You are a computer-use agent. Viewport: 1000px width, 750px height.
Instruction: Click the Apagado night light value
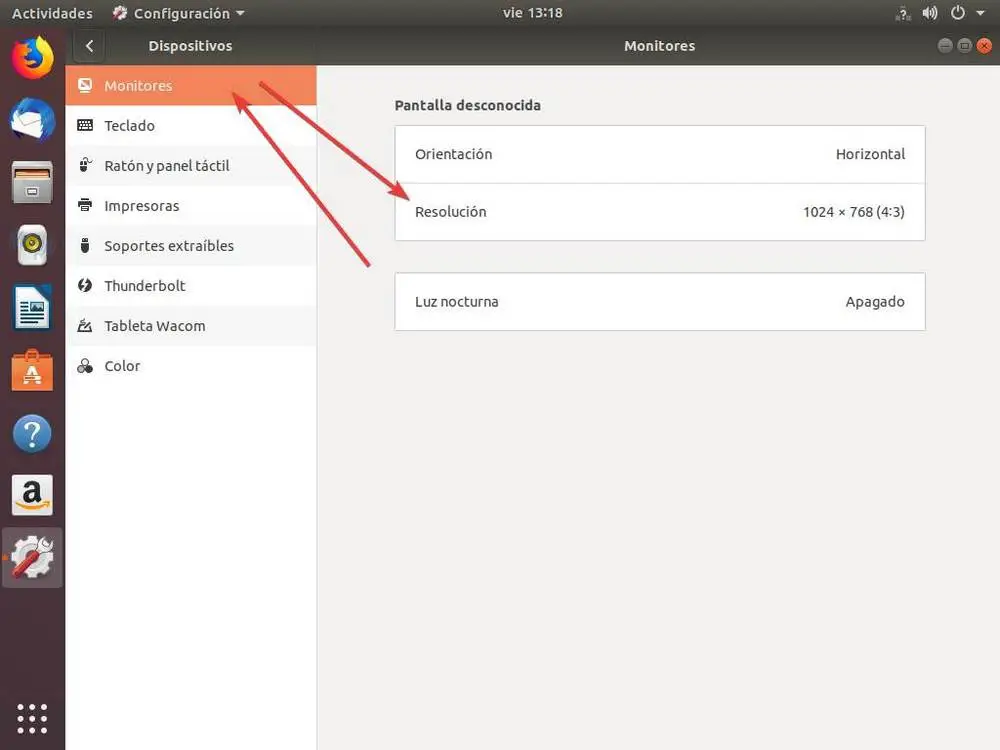click(874, 302)
